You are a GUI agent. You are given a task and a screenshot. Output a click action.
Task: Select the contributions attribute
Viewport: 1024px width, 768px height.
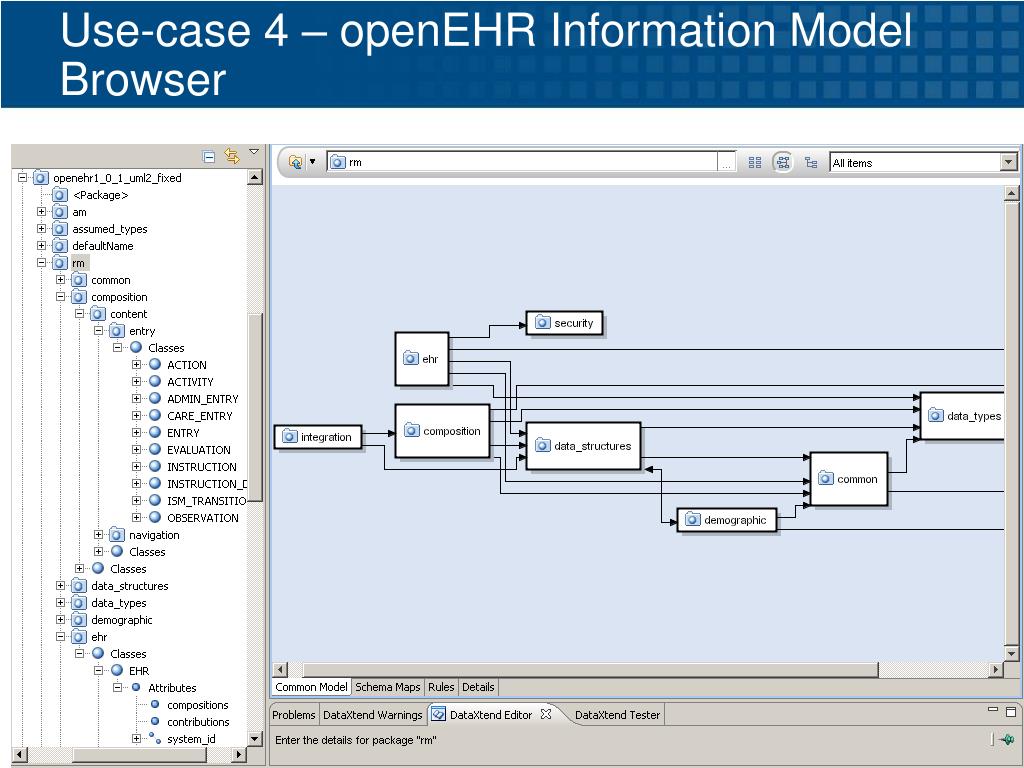click(198, 722)
